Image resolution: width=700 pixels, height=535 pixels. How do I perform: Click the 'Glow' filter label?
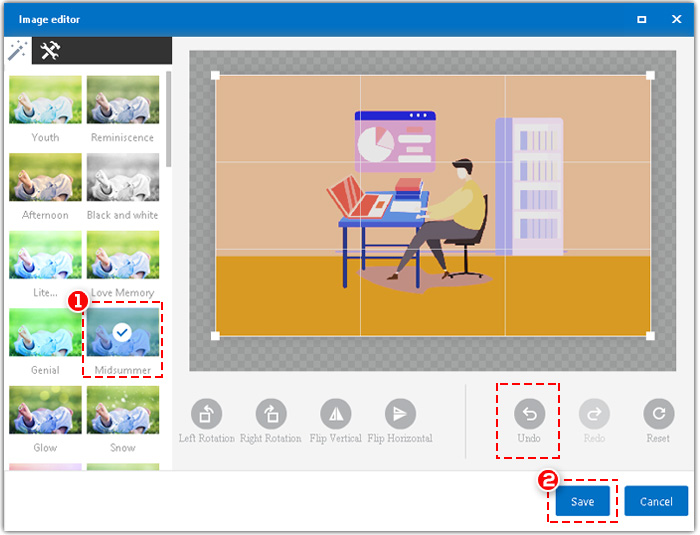(x=45, y=448)
